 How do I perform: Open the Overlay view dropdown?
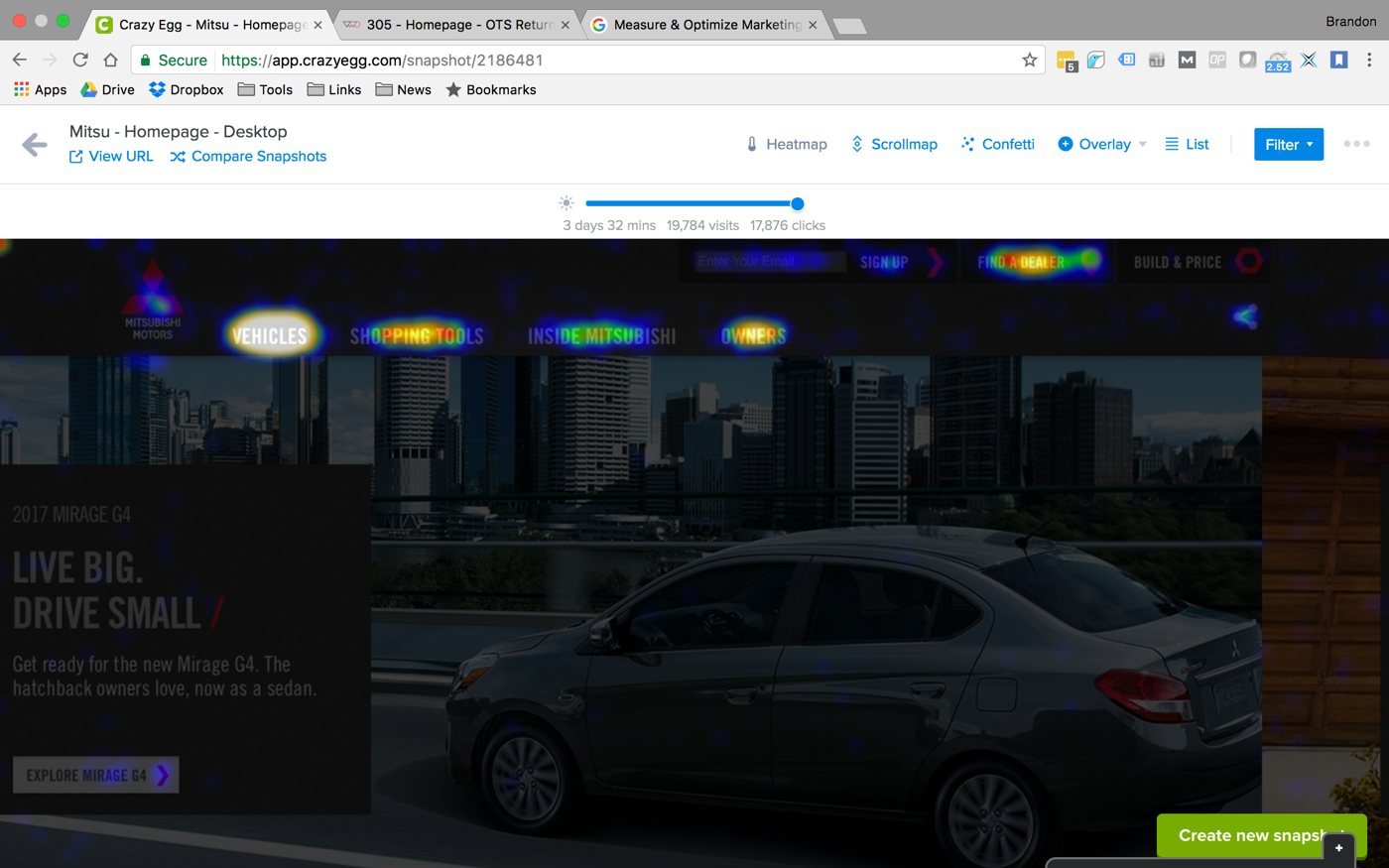point(1101,144)
